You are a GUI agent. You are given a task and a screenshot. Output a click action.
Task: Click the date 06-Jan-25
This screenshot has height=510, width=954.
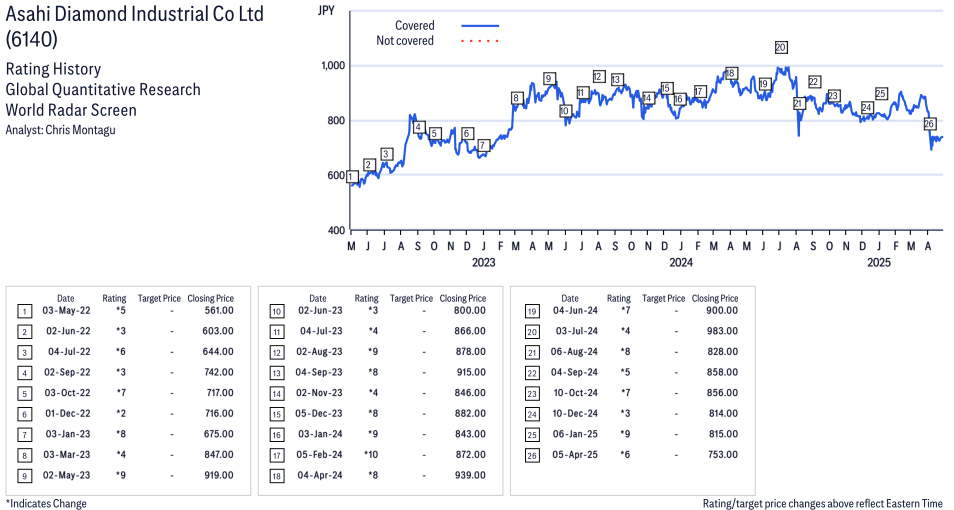[575, 434]
